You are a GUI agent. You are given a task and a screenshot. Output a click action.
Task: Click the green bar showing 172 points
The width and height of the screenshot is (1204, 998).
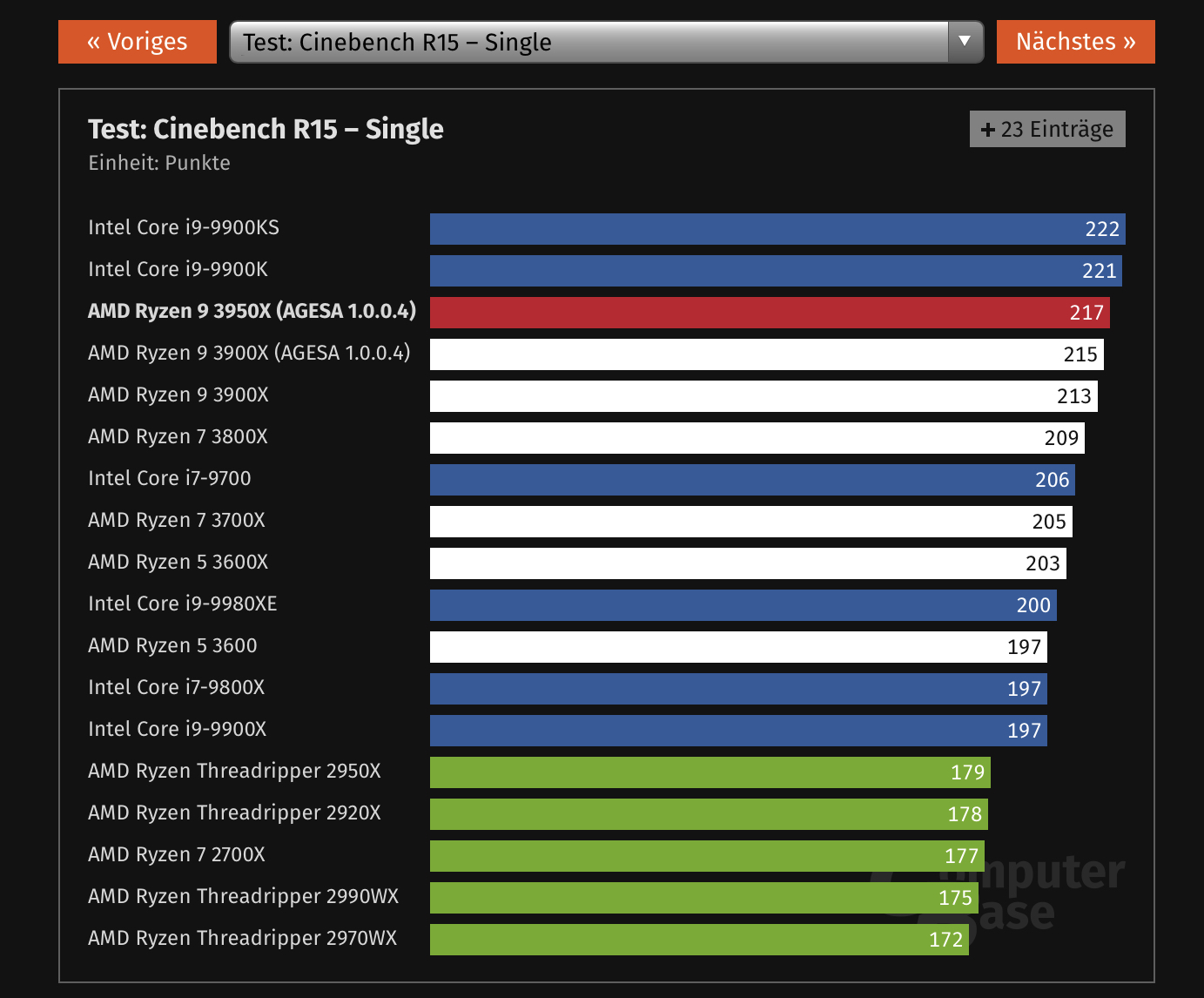699,940
